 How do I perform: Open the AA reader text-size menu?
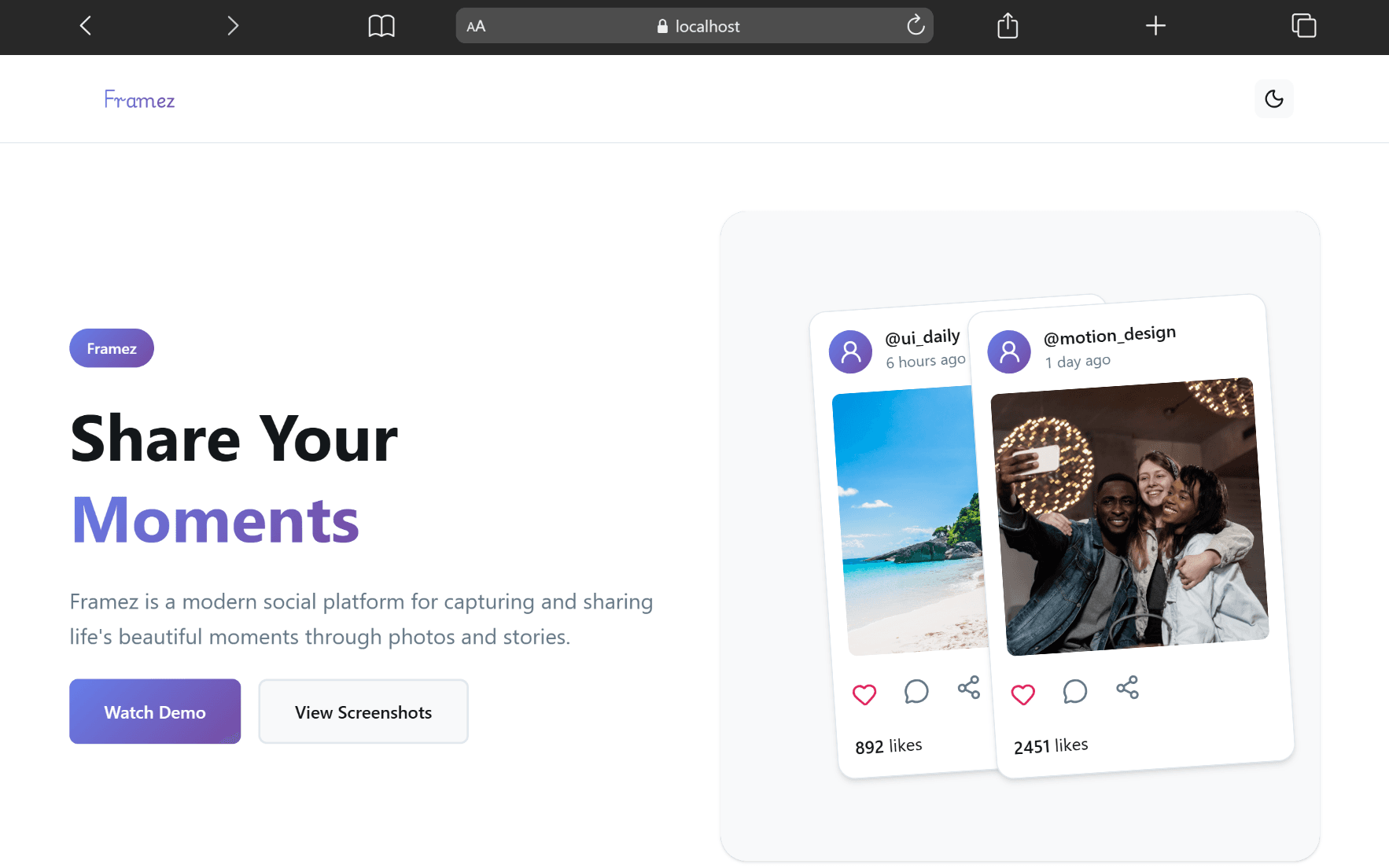click(476, 26)
